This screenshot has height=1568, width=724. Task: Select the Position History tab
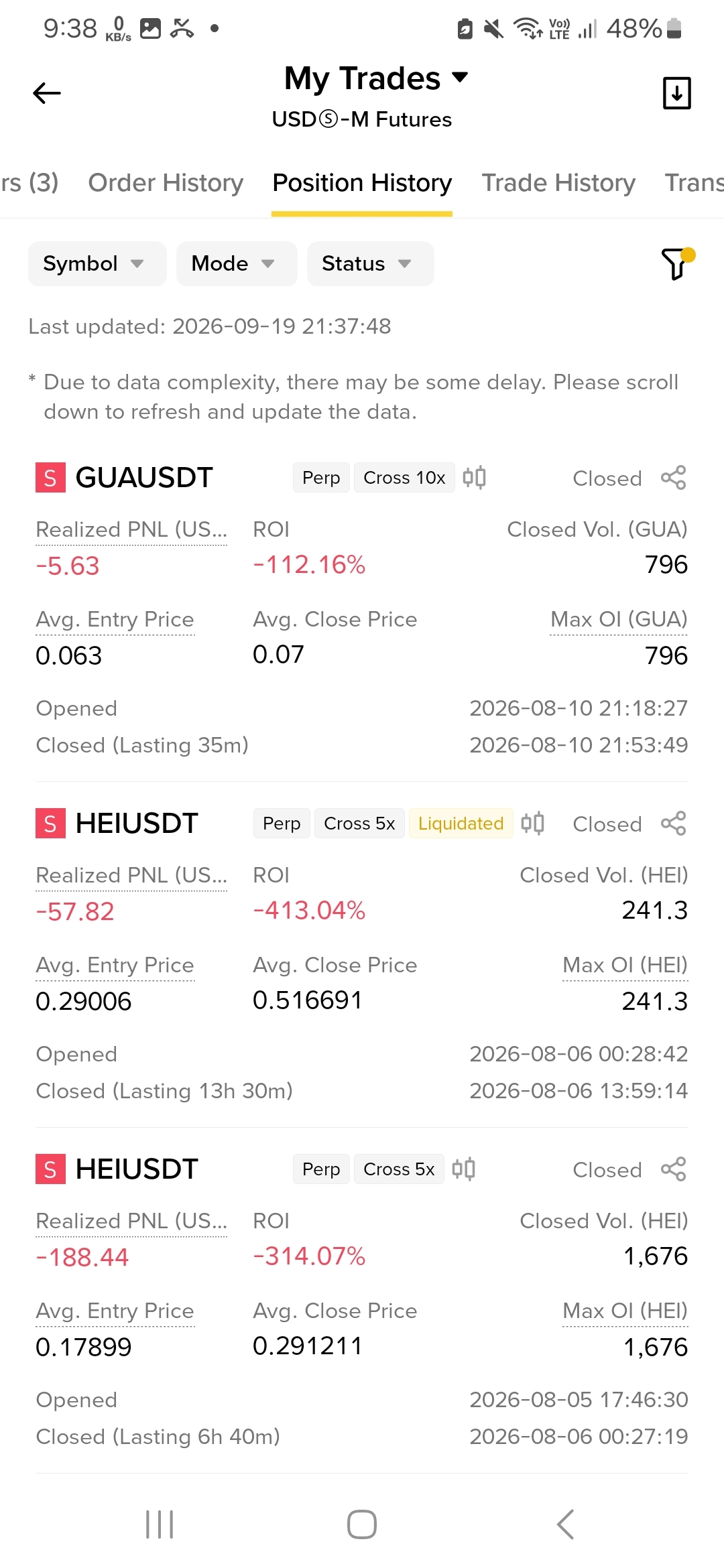tap(362, 183)
